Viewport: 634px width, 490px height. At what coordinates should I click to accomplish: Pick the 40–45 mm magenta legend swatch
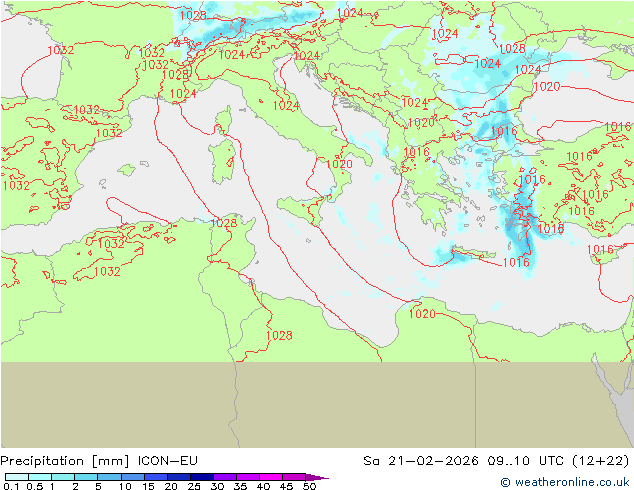pos(271,477)
